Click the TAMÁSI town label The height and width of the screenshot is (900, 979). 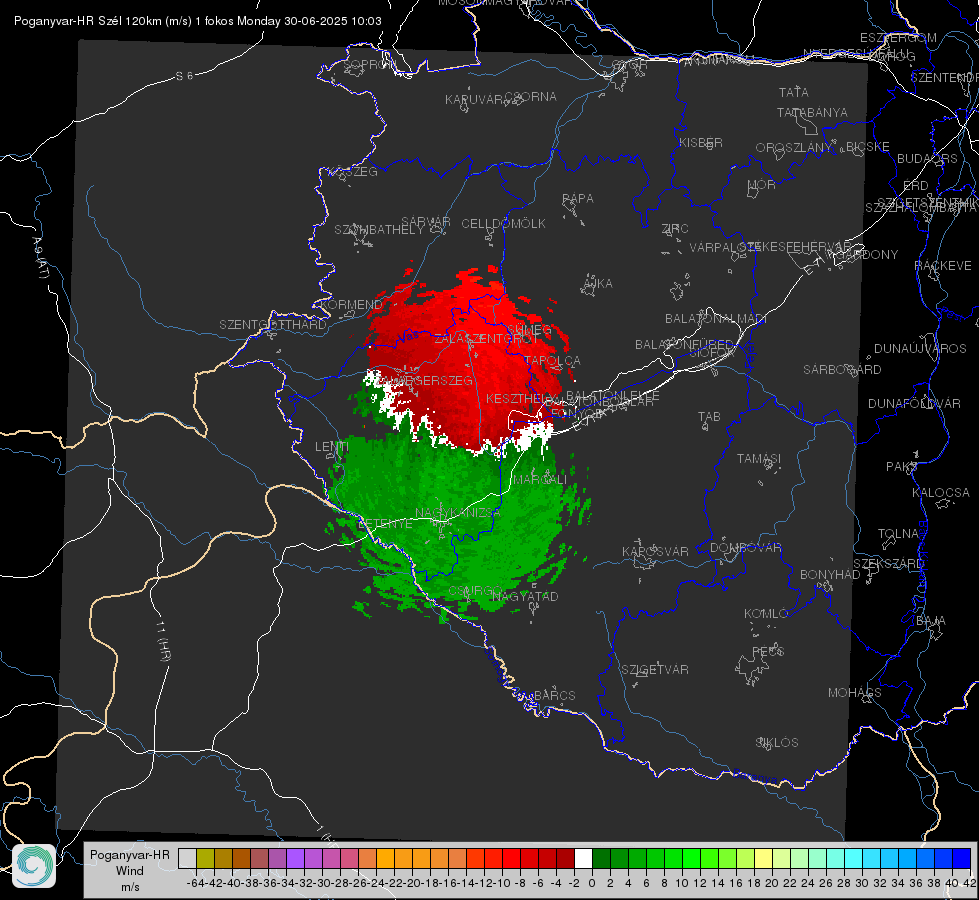759,458
